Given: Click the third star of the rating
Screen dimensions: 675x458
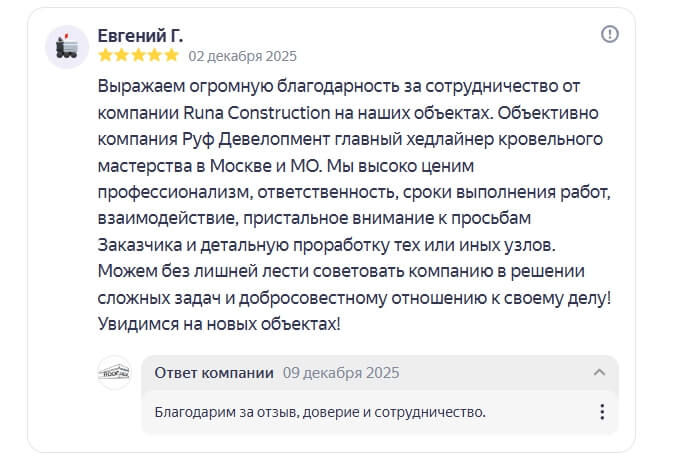Looking at the screenshot, I should pyautogui.click(x=139, y=56).
